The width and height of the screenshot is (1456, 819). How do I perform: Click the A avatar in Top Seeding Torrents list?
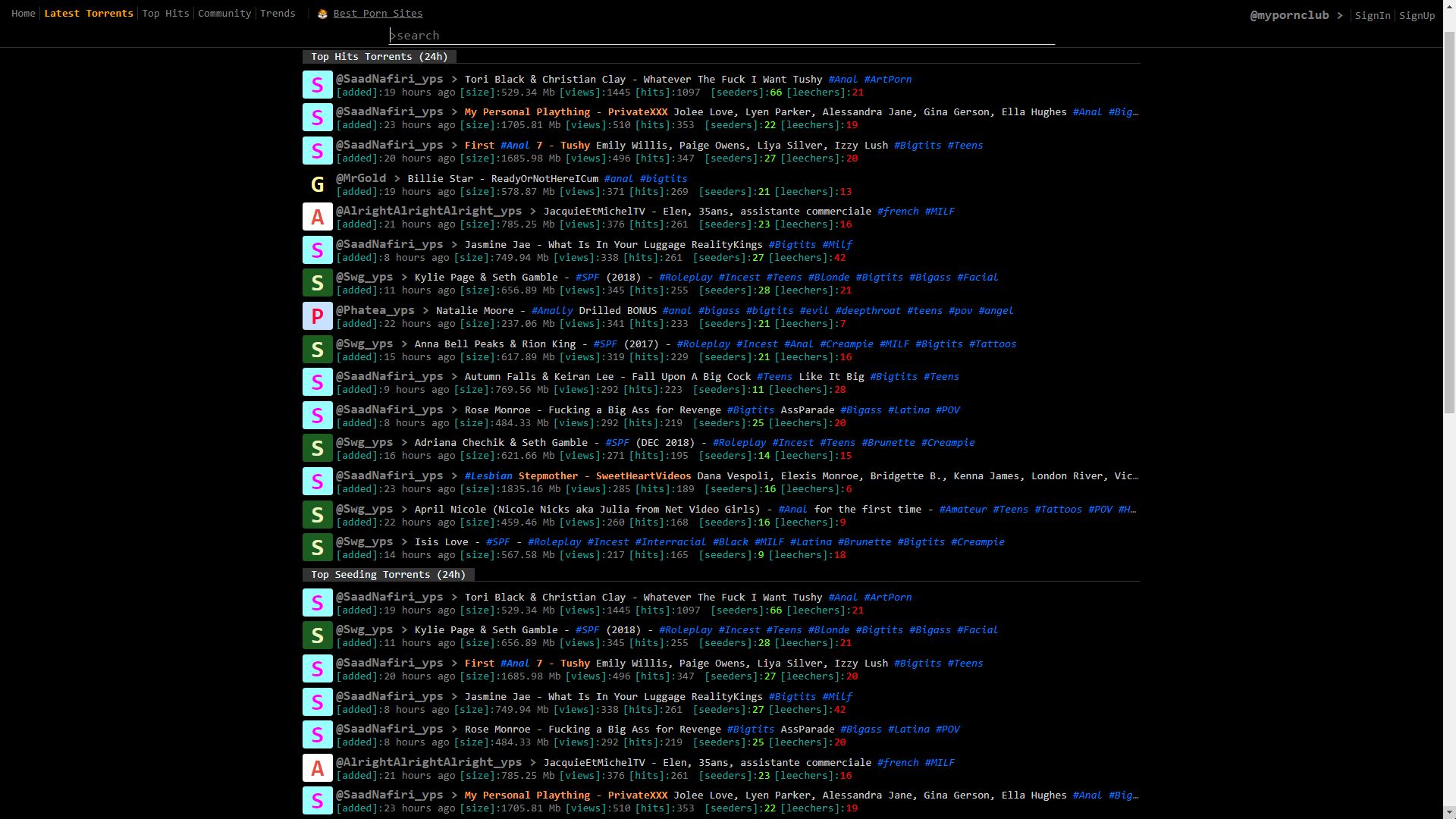pos(318,768)
